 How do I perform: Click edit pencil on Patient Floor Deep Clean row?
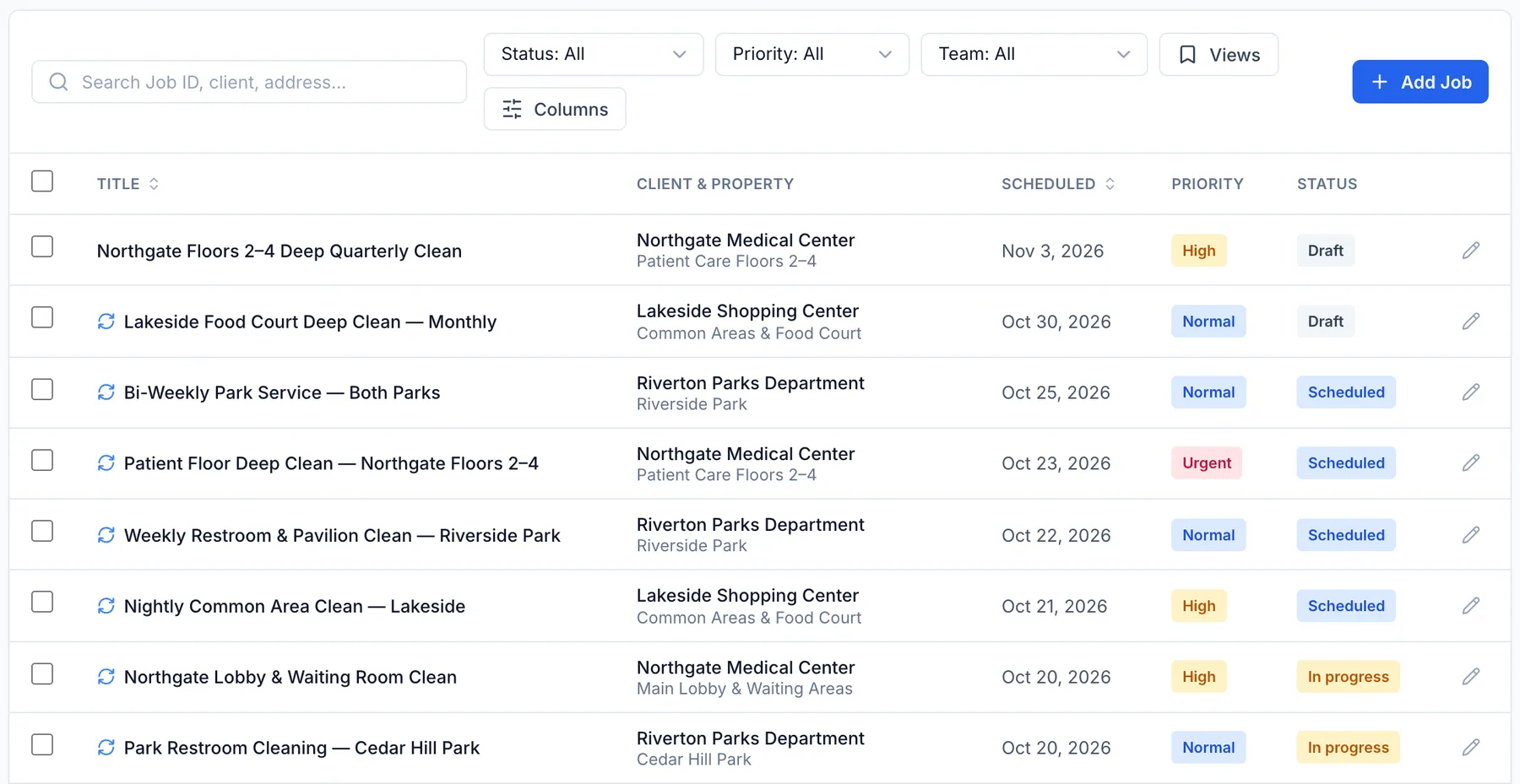pyautogui.click(x=1471, y=463)
